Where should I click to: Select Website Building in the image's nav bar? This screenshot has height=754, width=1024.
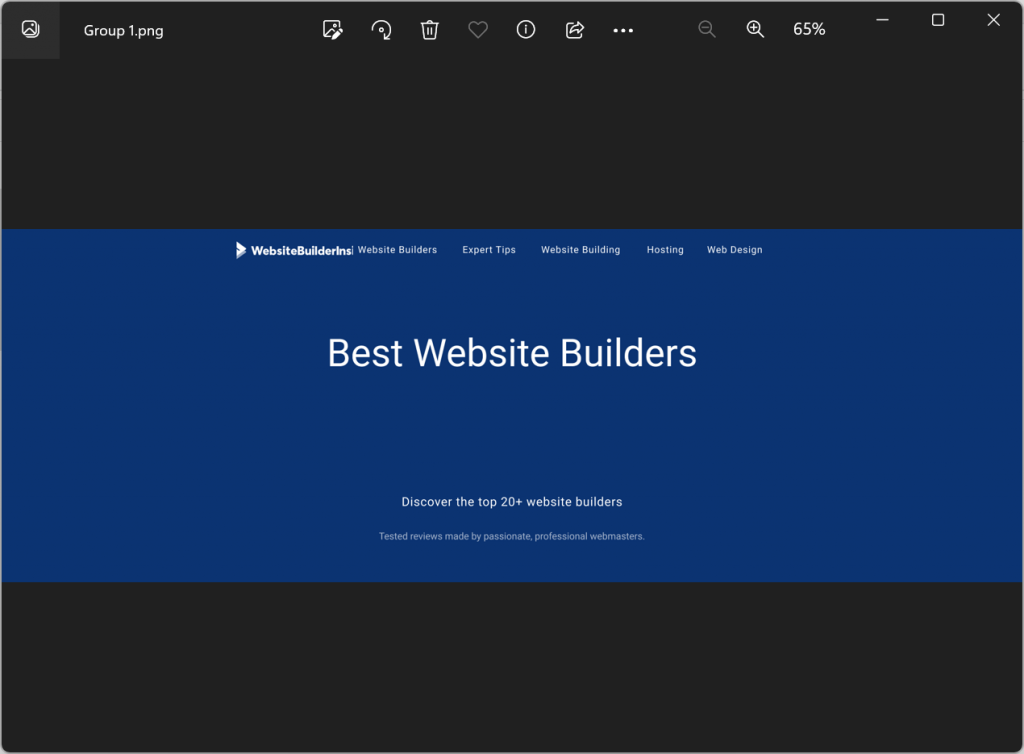[580, 250]
